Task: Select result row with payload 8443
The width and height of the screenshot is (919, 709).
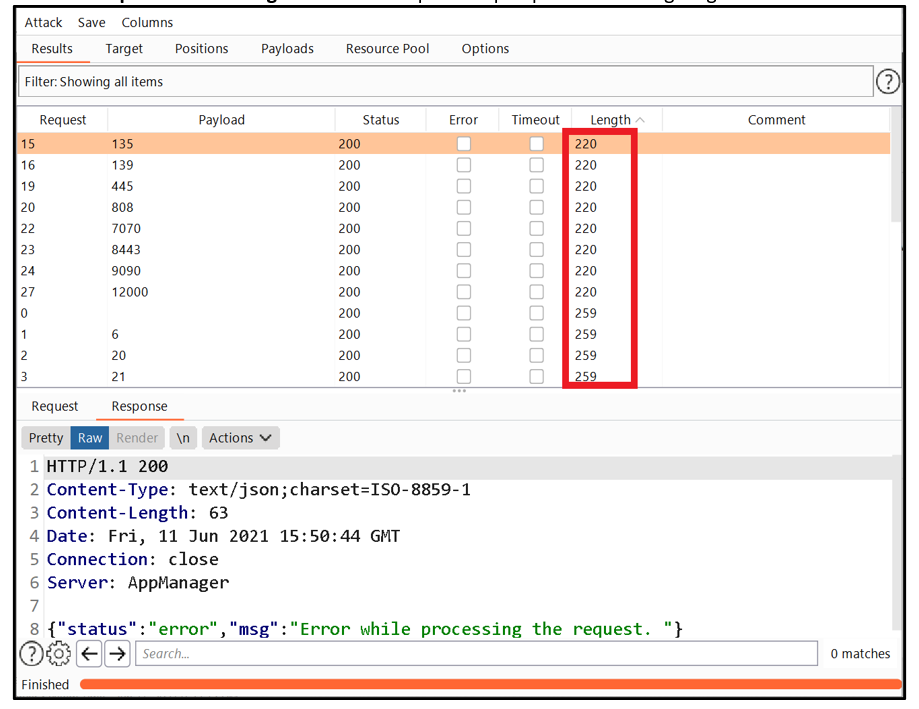Action: point(454,250)
